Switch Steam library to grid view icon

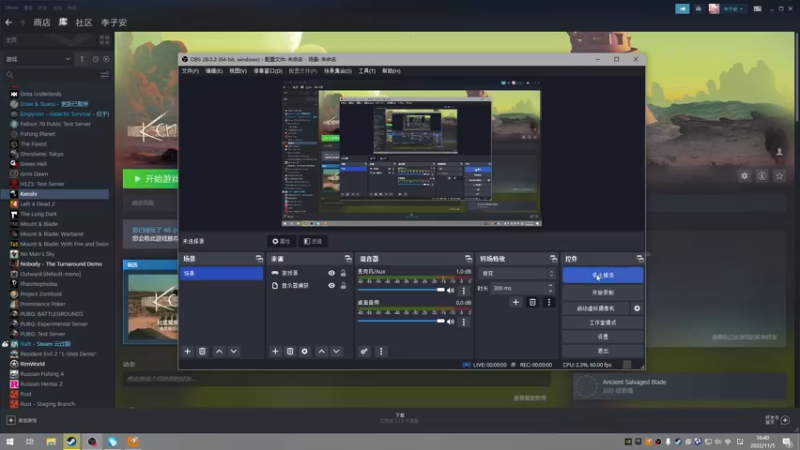(105, 40)
